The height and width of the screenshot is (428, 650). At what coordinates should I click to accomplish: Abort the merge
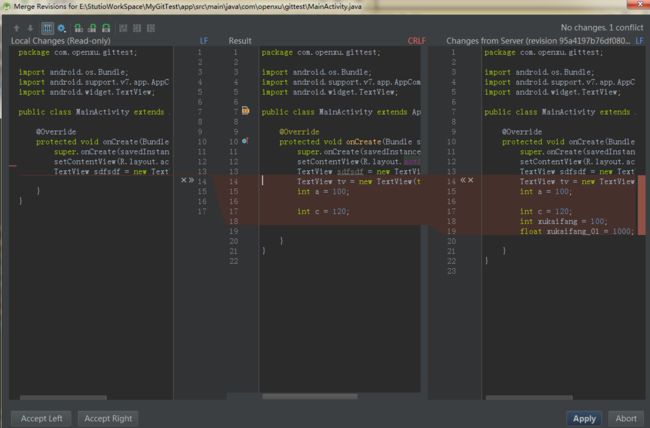point(626,418)
